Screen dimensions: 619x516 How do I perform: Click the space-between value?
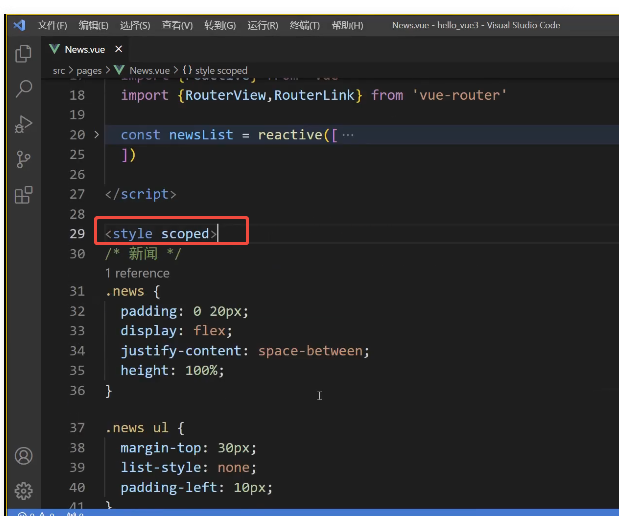pyautogui.click(x=310, y=351)
